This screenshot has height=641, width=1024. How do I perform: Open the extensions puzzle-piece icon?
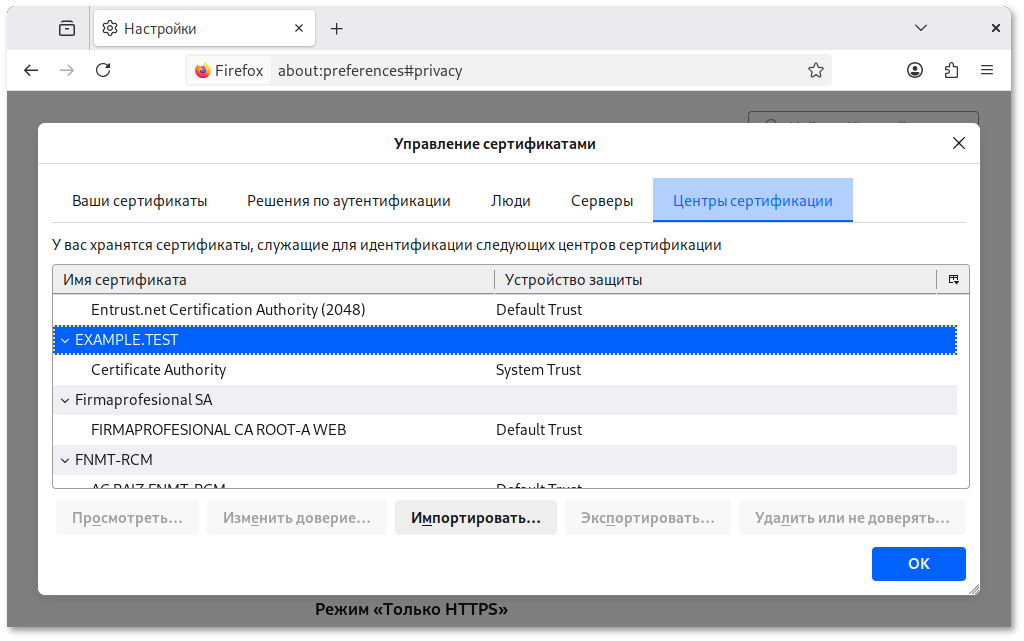point(950,70)
